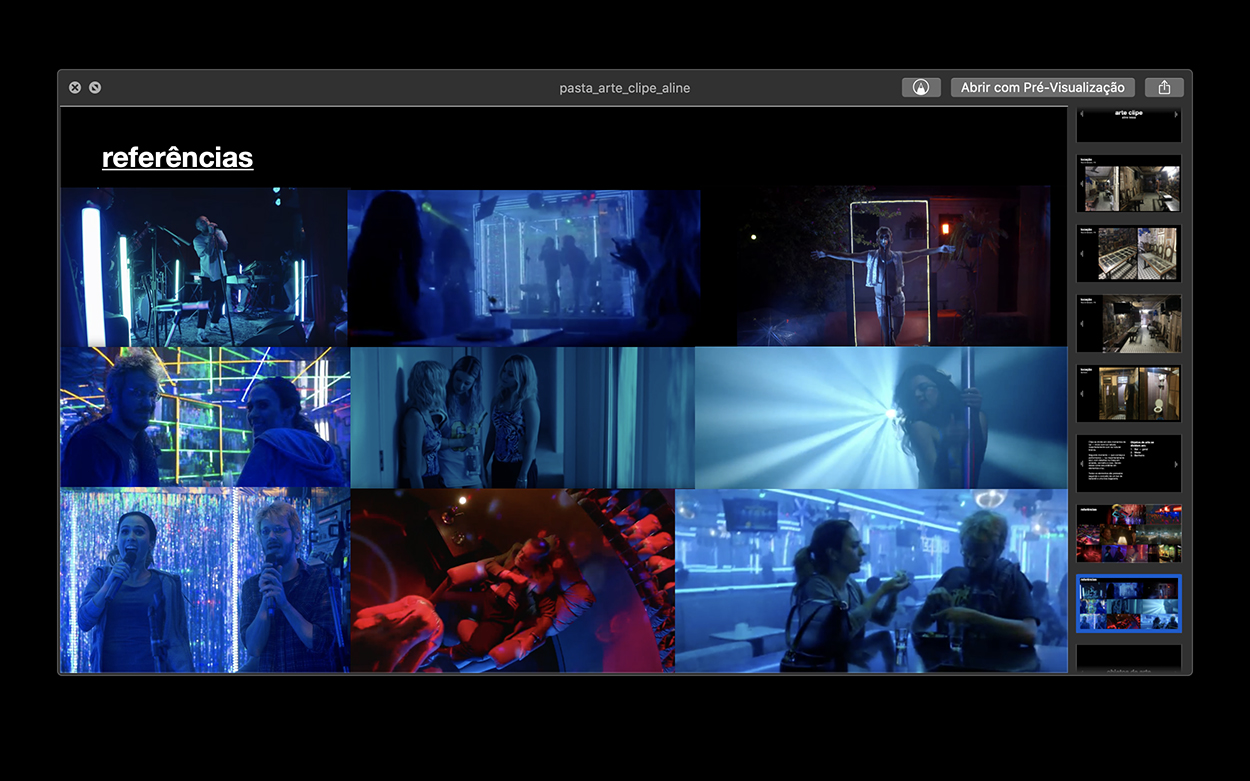1250x781 pixels.
Task: Click Abrir com Pré-Visualização button
Action: click(1043, 88)
